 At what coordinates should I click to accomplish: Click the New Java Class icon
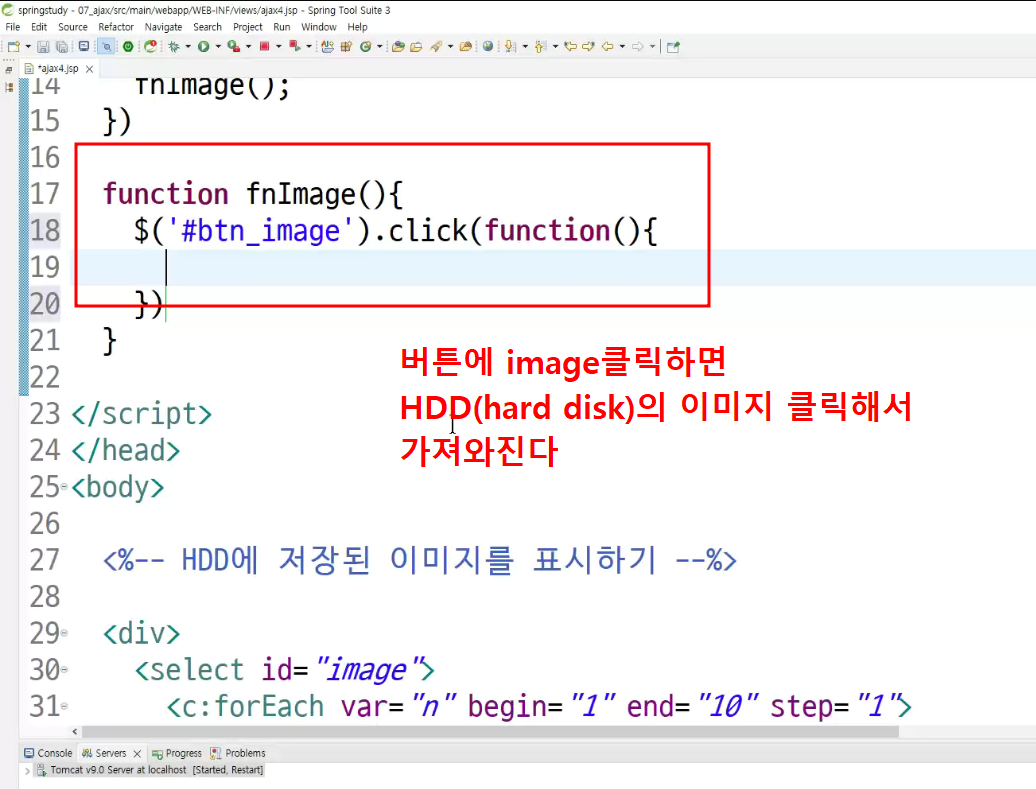point(365,46)
